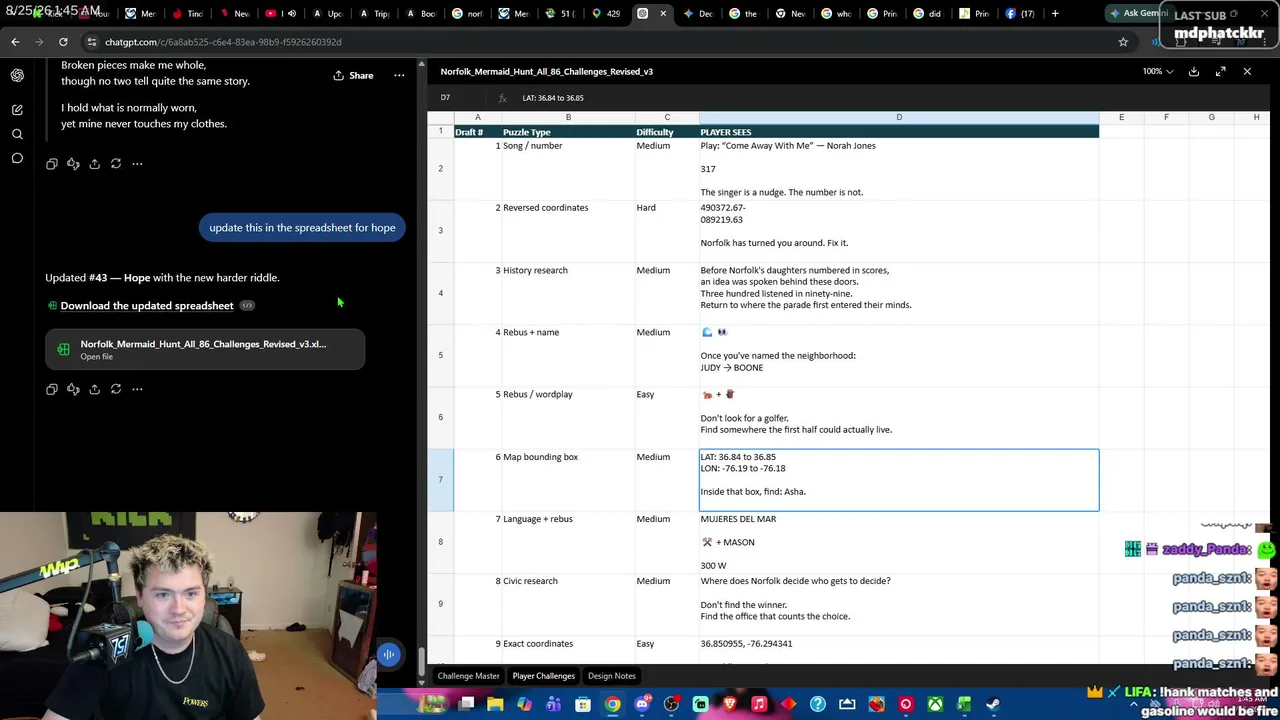
Task: Share the 'Updated #43' response via upload icon
Action: point(94,389)
